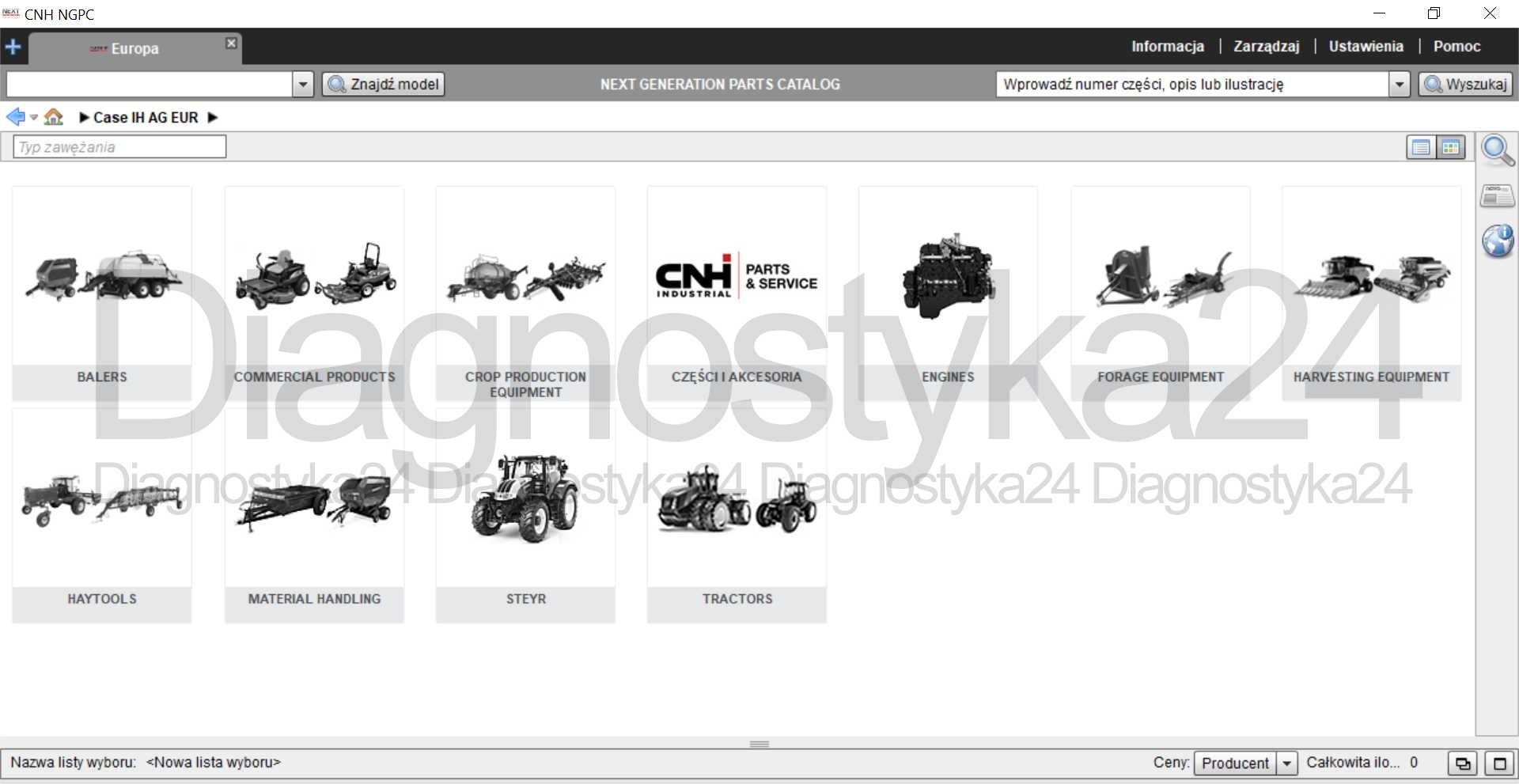The height and width of the screenshot is (784, 1519).
Task: Go back with the blue arrow icon
Action: [15, 117]
